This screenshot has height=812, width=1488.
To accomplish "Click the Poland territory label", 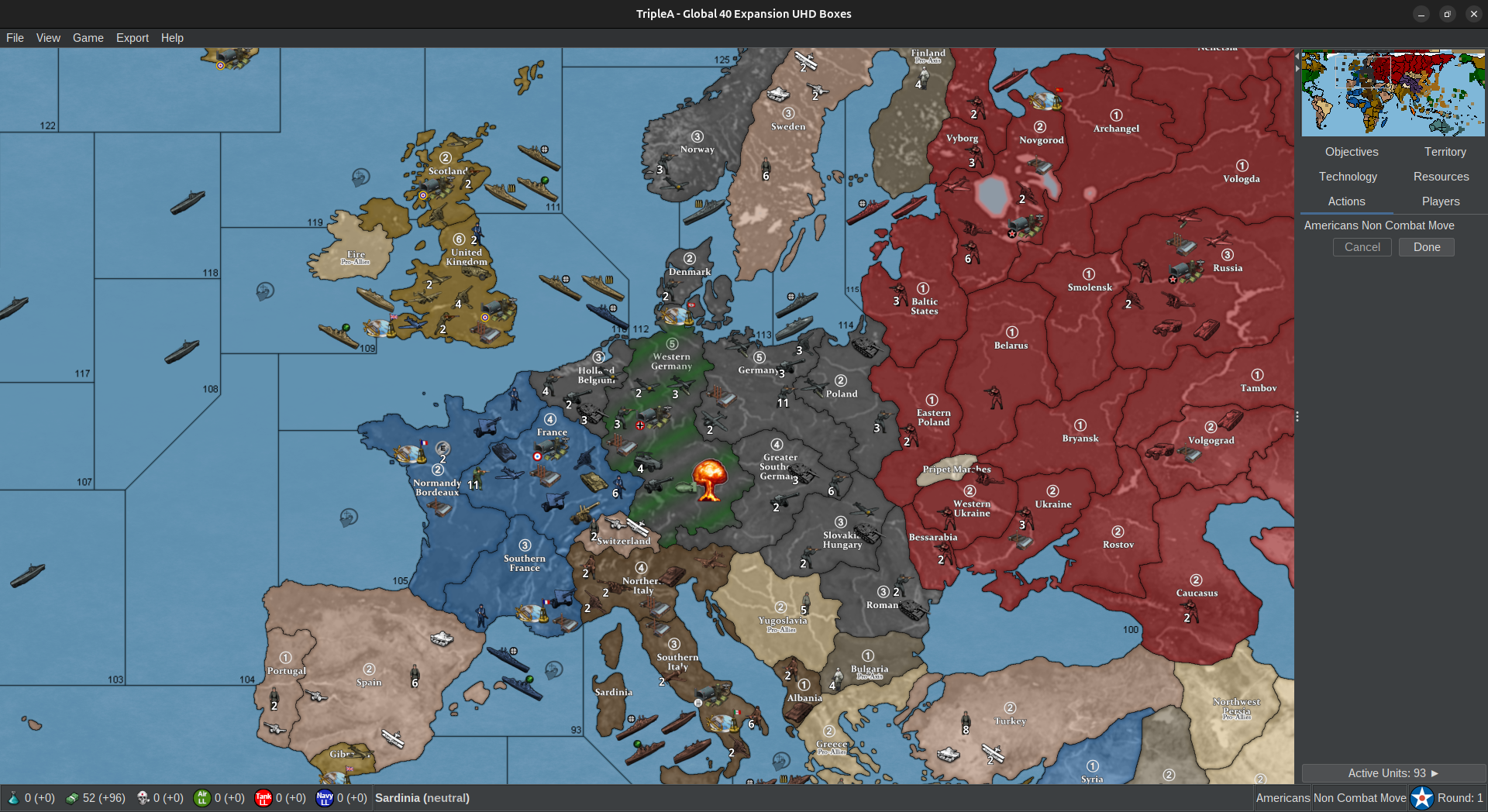I will click(842, 394).
